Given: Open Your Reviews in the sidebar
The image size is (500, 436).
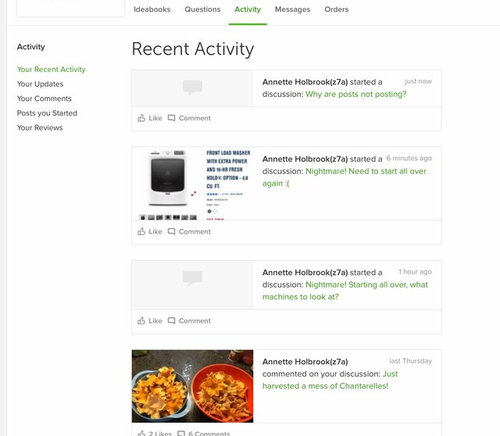Looking at the screenshot, I should (x=40, y=128).
